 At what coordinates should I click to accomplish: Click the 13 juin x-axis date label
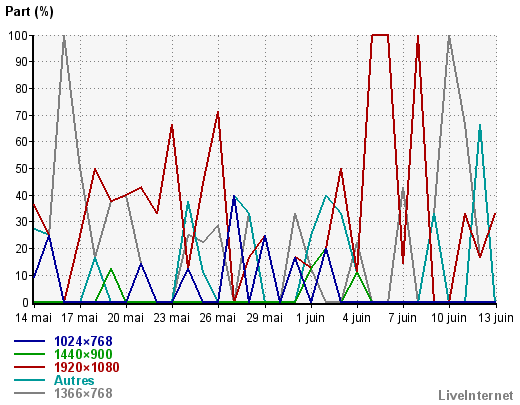[x=496, y=318]
